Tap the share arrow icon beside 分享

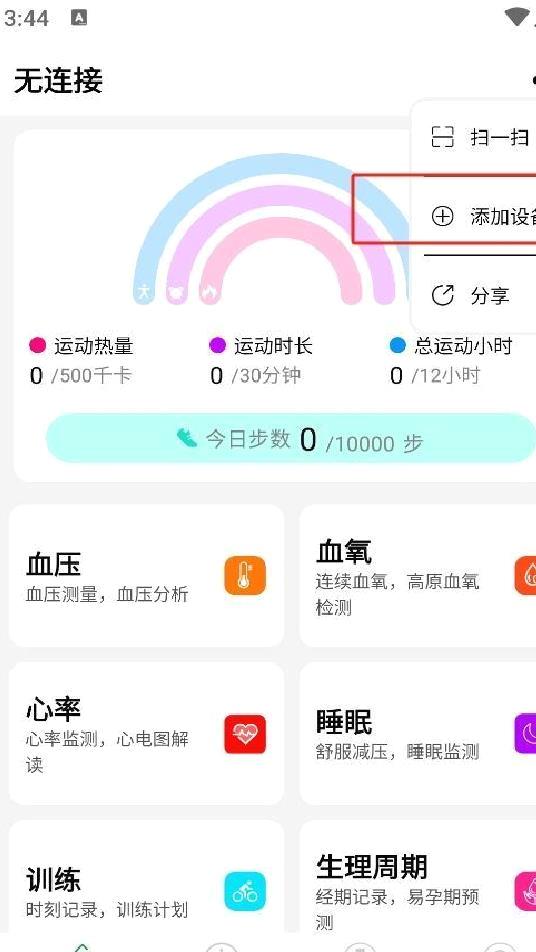[443, 296]
